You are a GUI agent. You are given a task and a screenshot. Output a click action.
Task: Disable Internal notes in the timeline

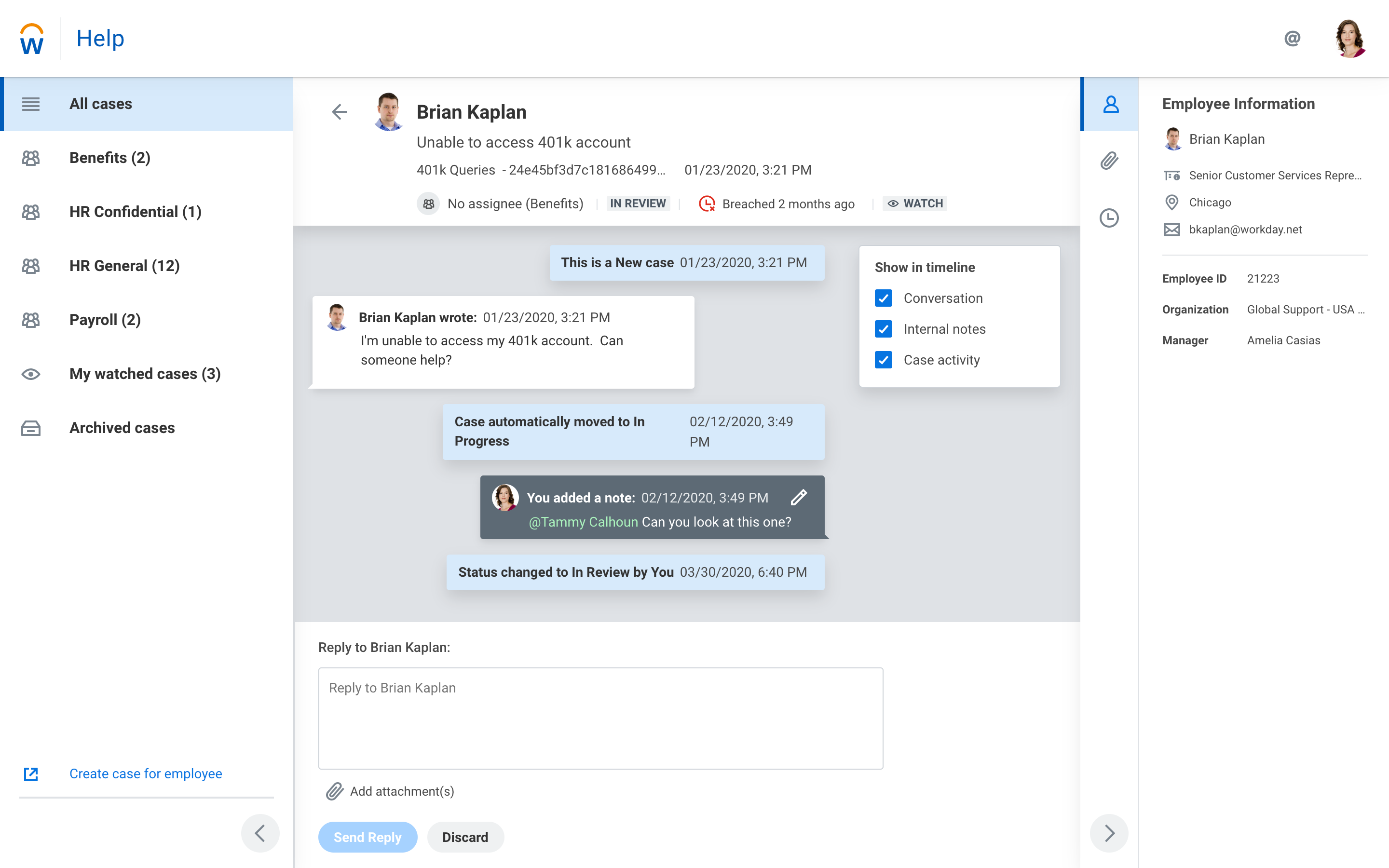tap(884, 329)
